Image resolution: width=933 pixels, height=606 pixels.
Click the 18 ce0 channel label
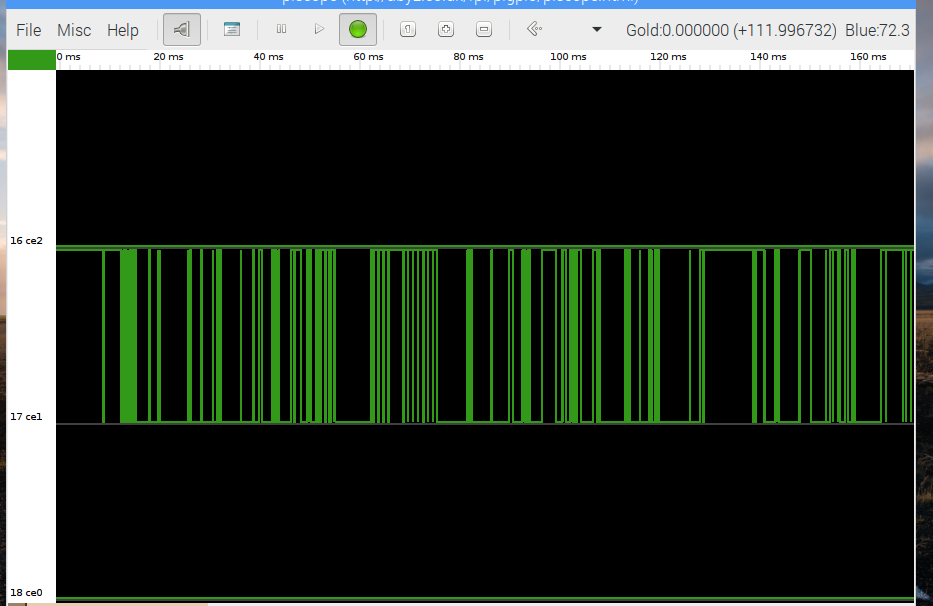pos(26,592)
